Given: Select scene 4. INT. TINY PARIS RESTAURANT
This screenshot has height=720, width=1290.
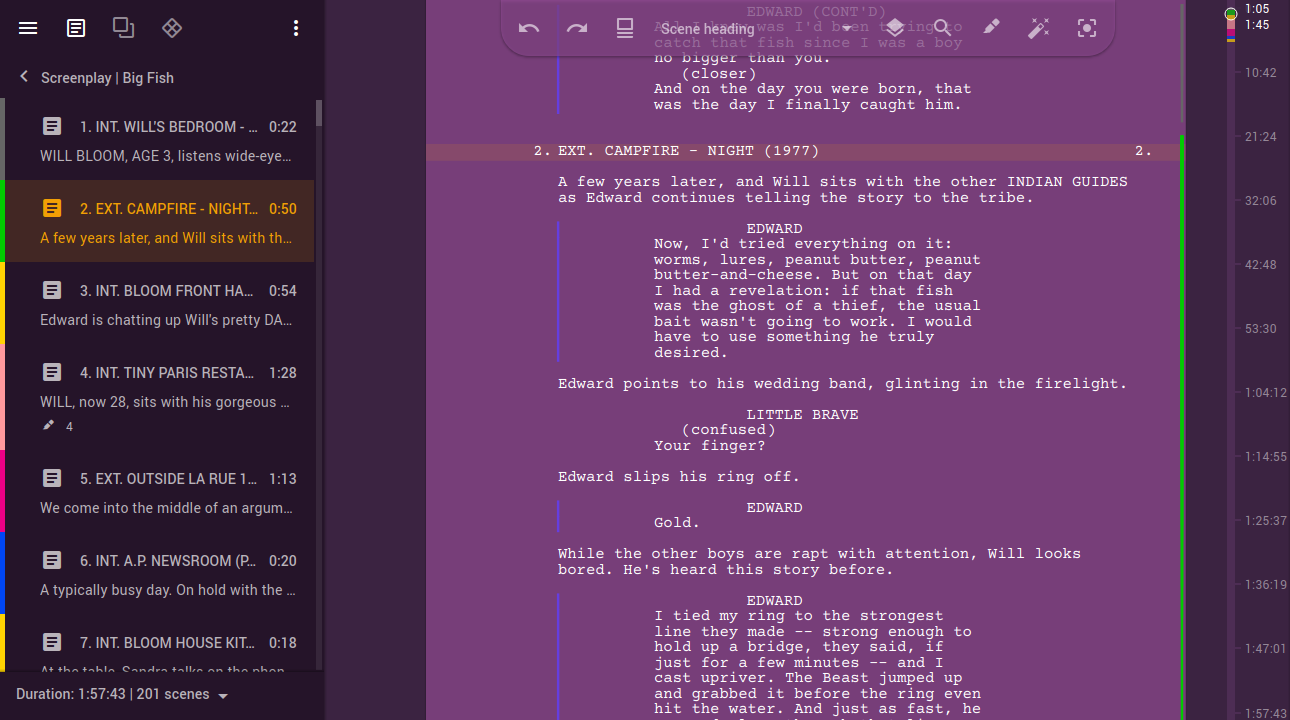Looking at the screenshot, I should (157, 397).
